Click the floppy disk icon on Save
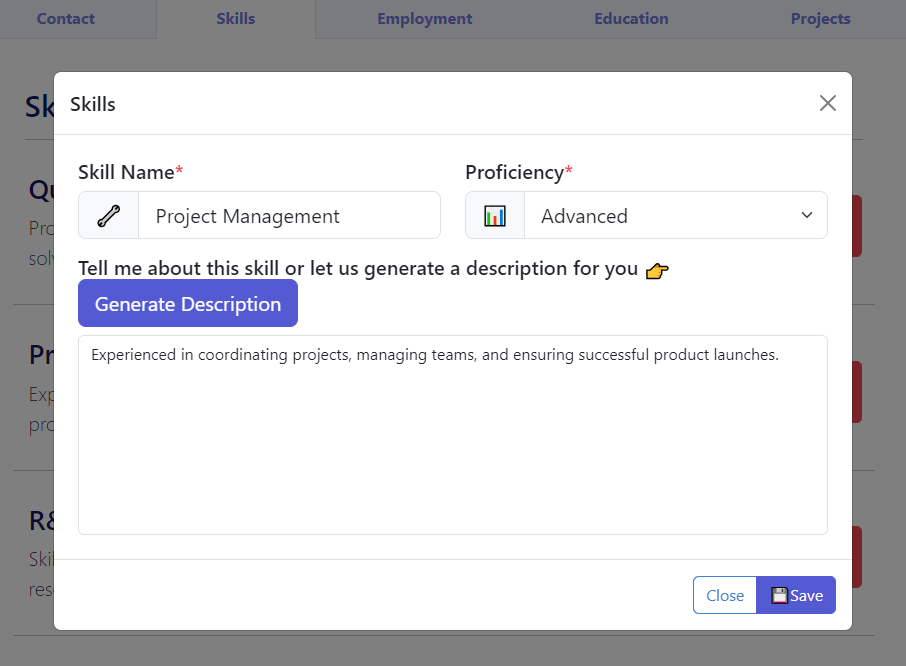906x666 pixels. click(778, 594)
